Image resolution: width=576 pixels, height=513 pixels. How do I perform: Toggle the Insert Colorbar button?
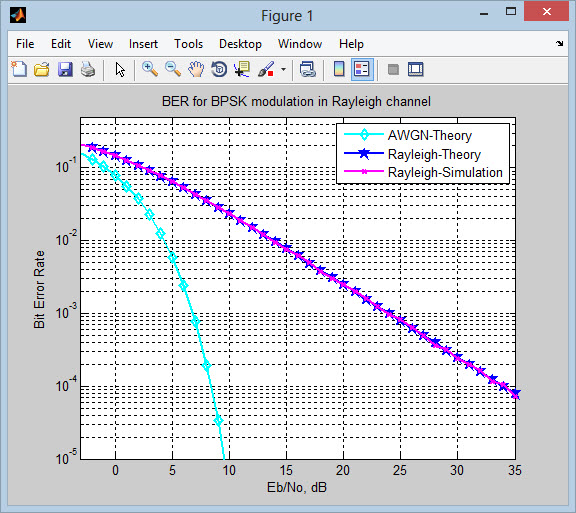pyautogui.click(x=339, y=69)
